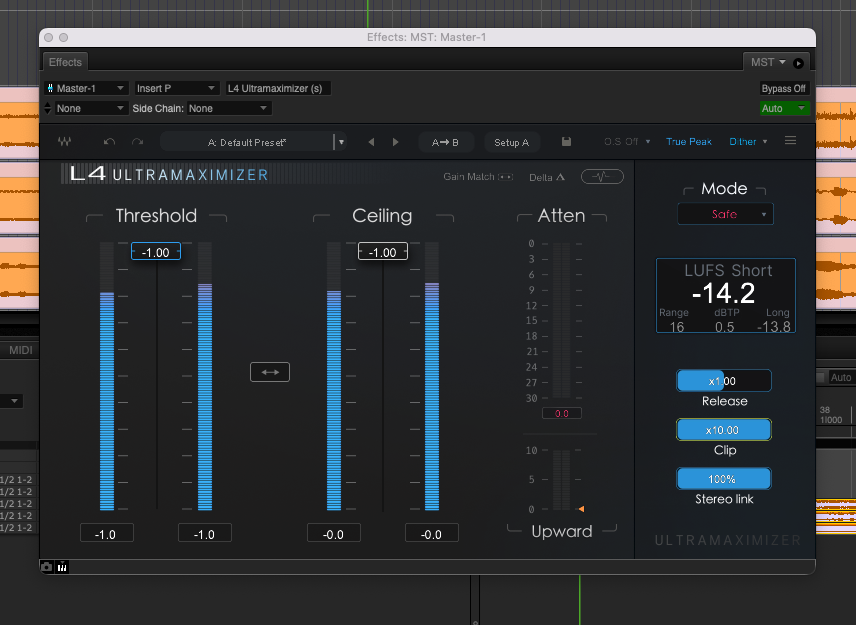The height and width of the screenshot is (625, 856).
Task: Open the O.S Off oversampling dropdown
Action: [627, 141]
